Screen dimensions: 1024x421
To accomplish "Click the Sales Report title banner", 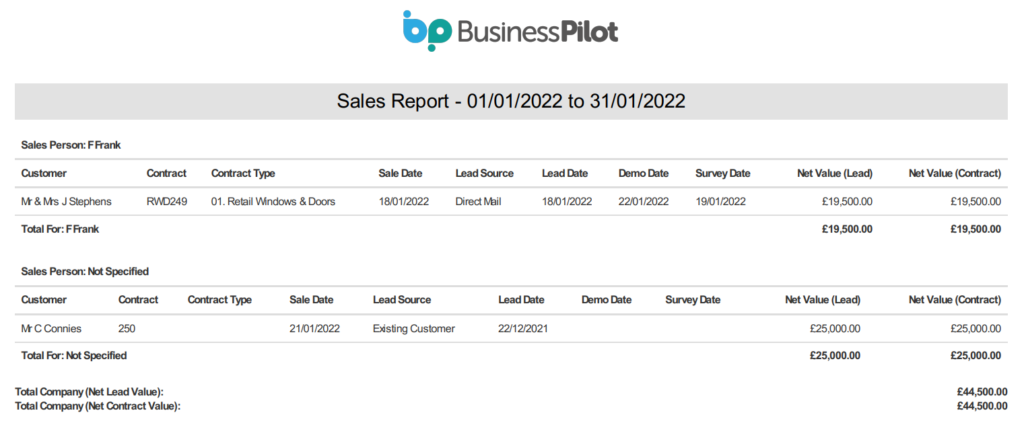I will pos(511,101).
